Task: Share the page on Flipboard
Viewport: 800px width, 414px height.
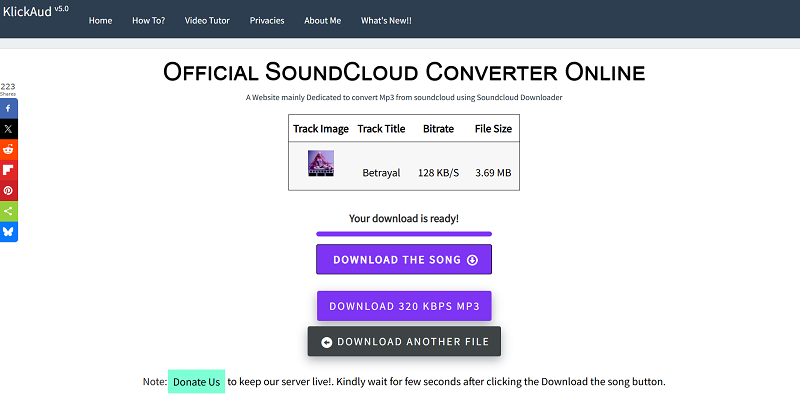Action: point(9,170)
